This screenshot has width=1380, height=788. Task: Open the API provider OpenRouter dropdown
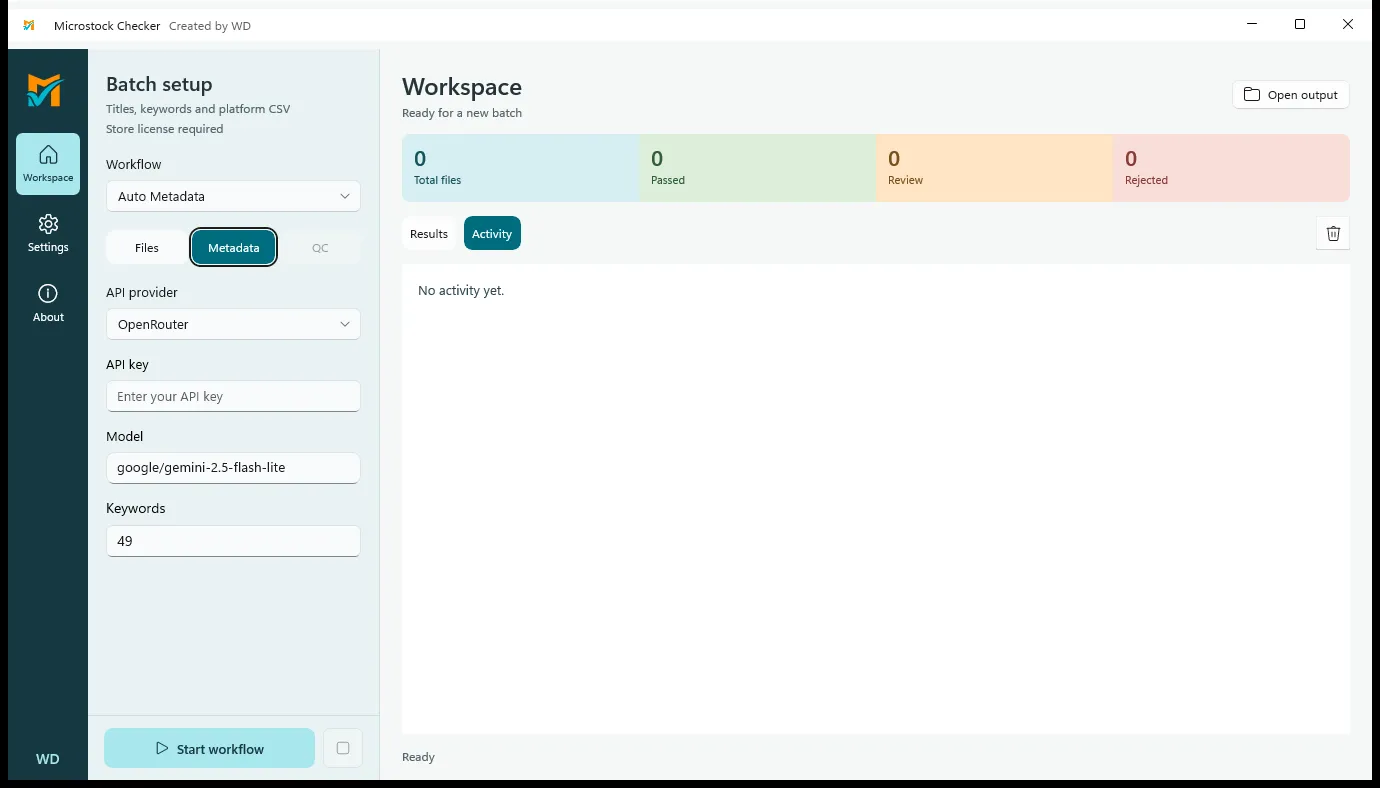click(233, 324)
